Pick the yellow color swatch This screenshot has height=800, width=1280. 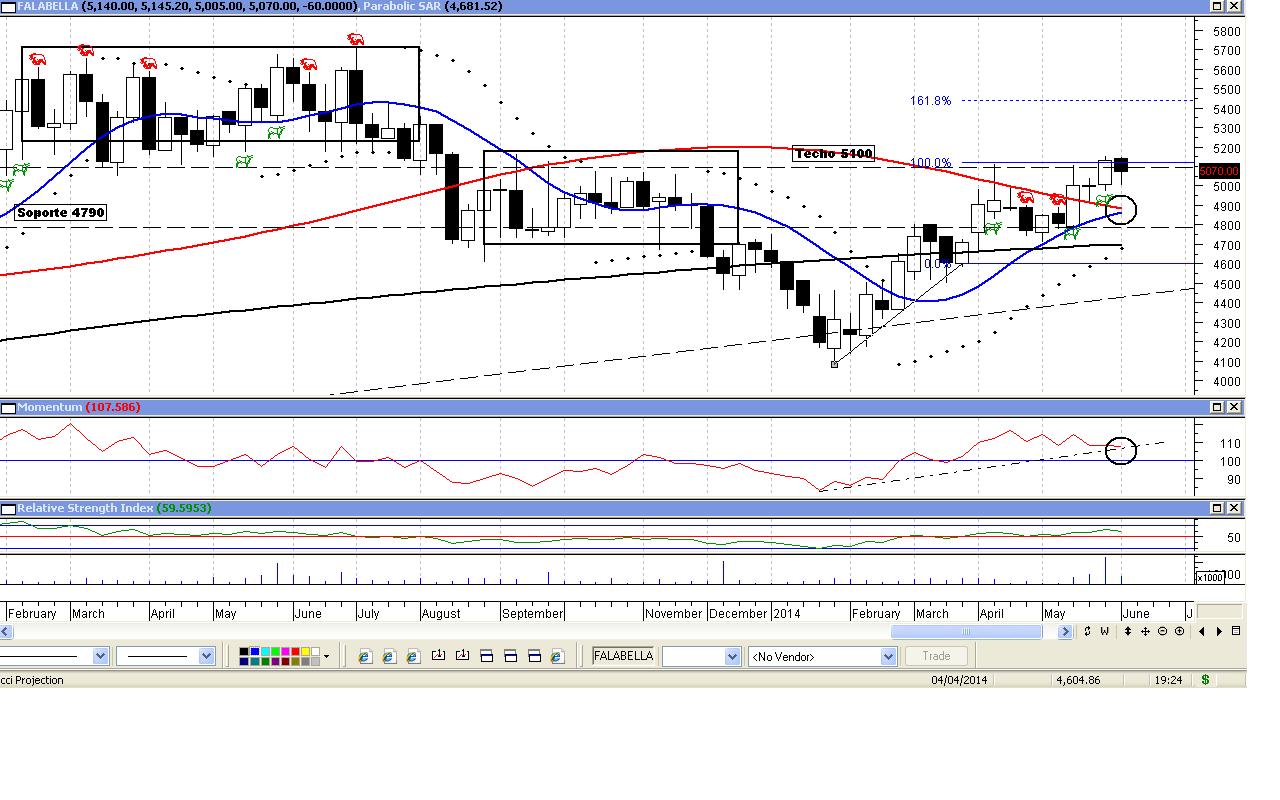304,652
